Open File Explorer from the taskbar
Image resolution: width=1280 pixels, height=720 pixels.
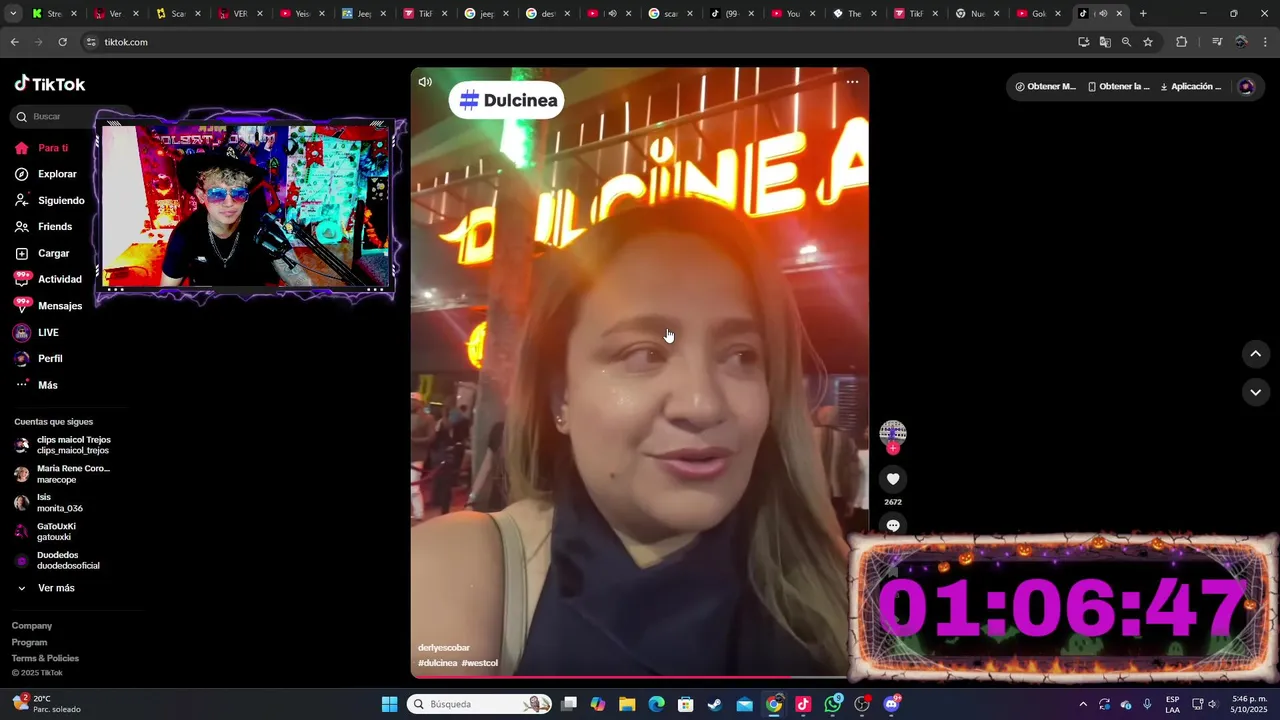click(x=627, y=704)
